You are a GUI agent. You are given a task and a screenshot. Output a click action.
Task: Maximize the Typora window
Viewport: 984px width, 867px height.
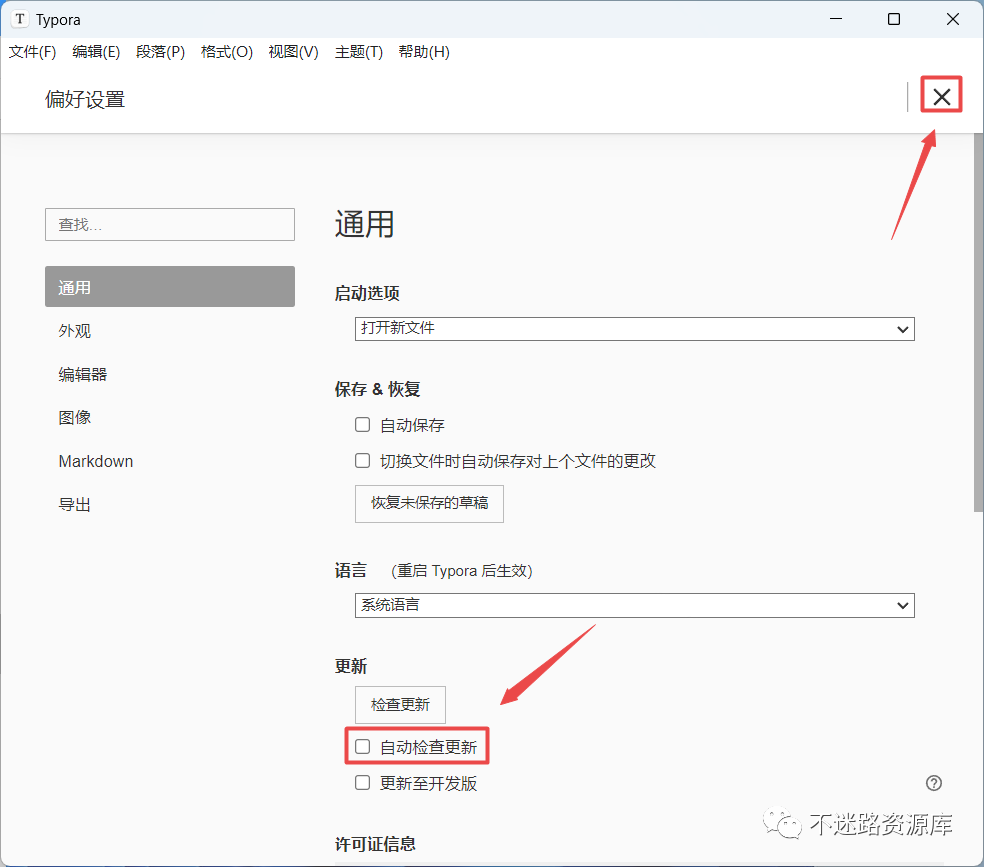[x=894, y=19]
